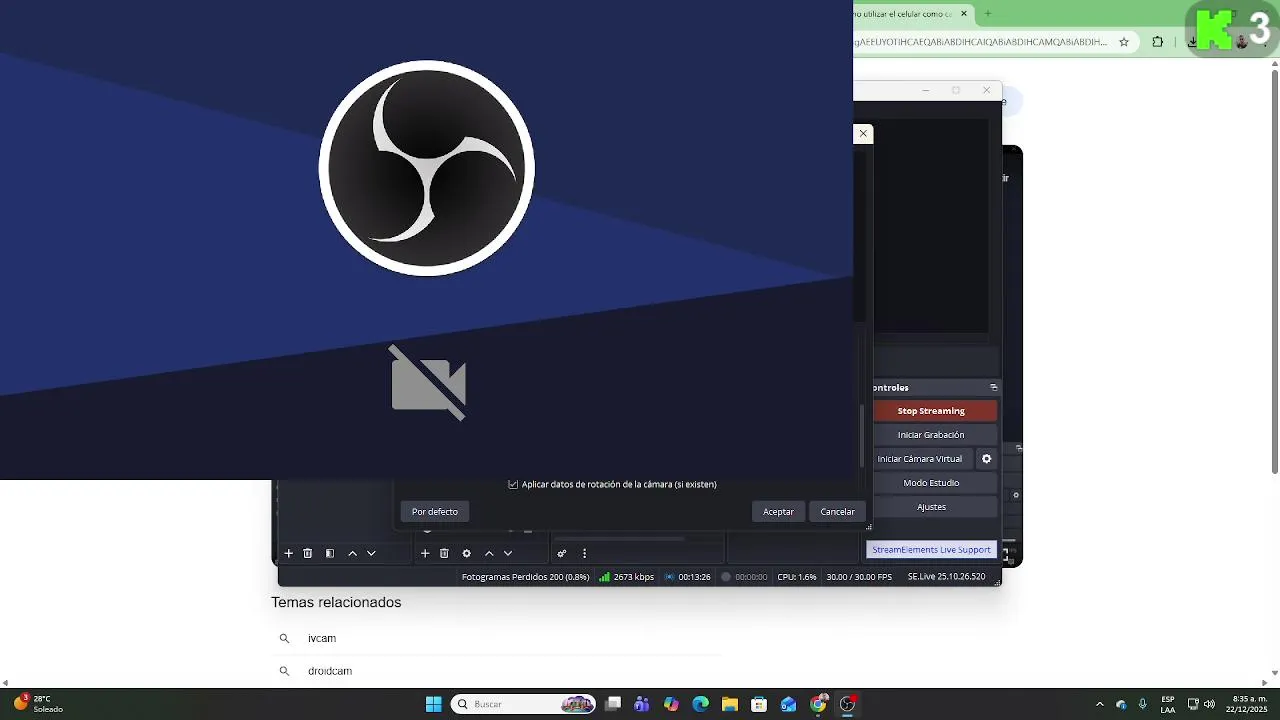Confirm the dialog with 'Aceptar'
The width and height of the screenshot is (1280, 720).
pyautogui.click(x=779, y=512)
